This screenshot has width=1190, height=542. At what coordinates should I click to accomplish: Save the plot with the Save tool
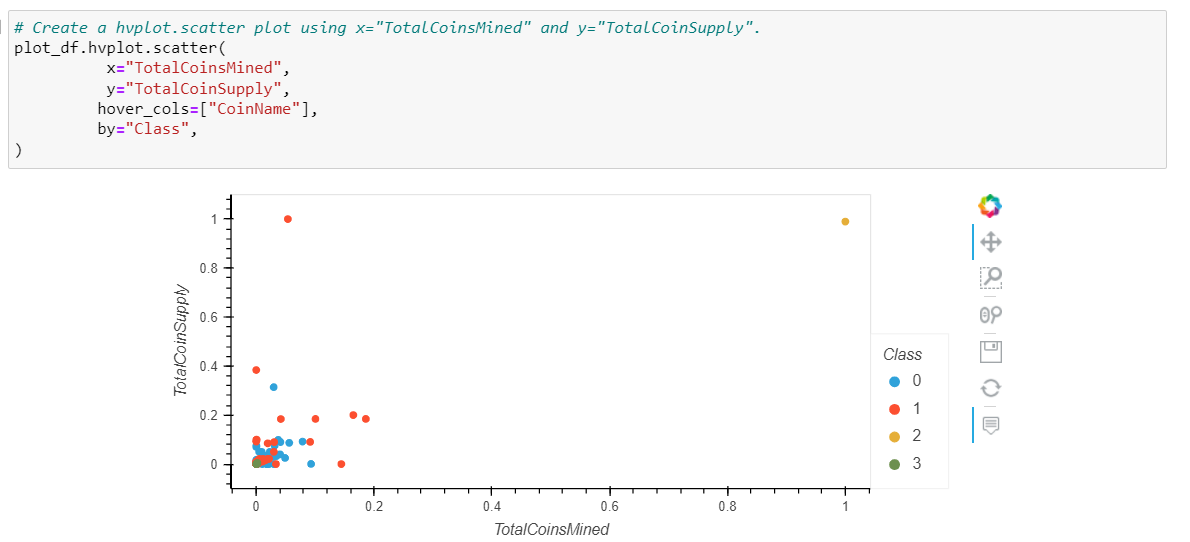click(991, 351)
